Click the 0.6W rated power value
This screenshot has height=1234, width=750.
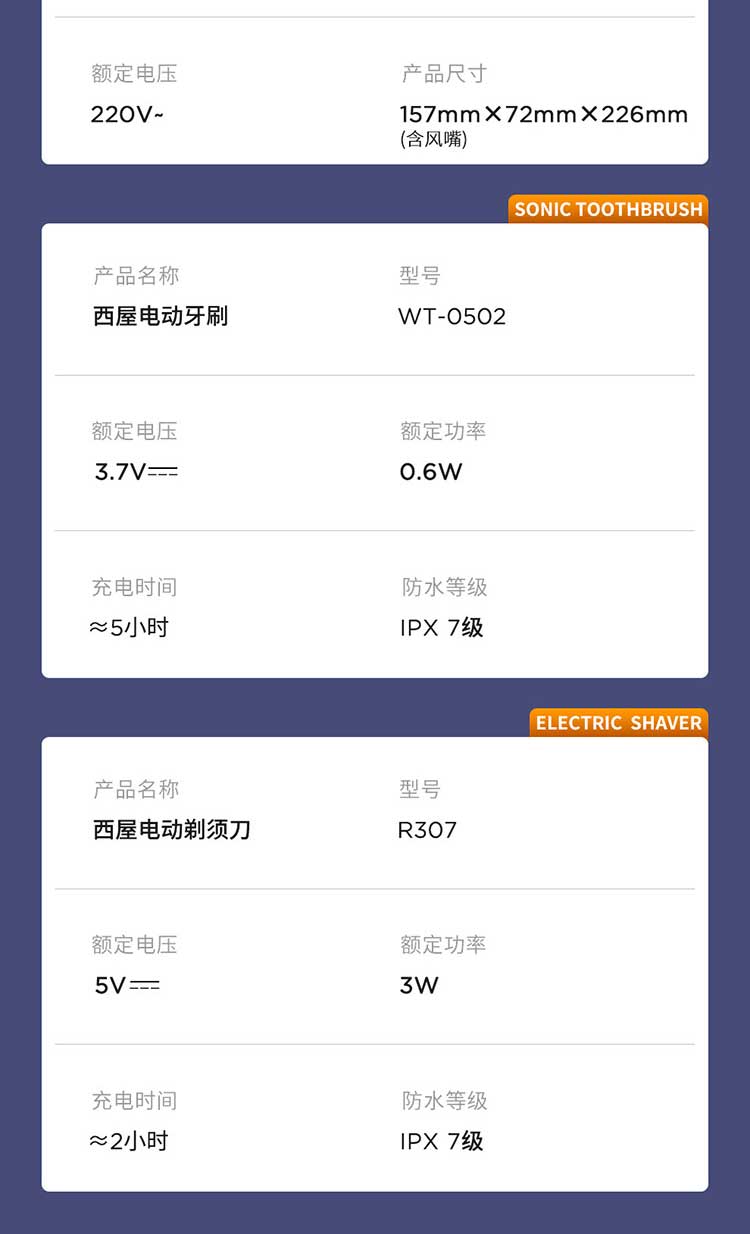click(x=431, y=472)
